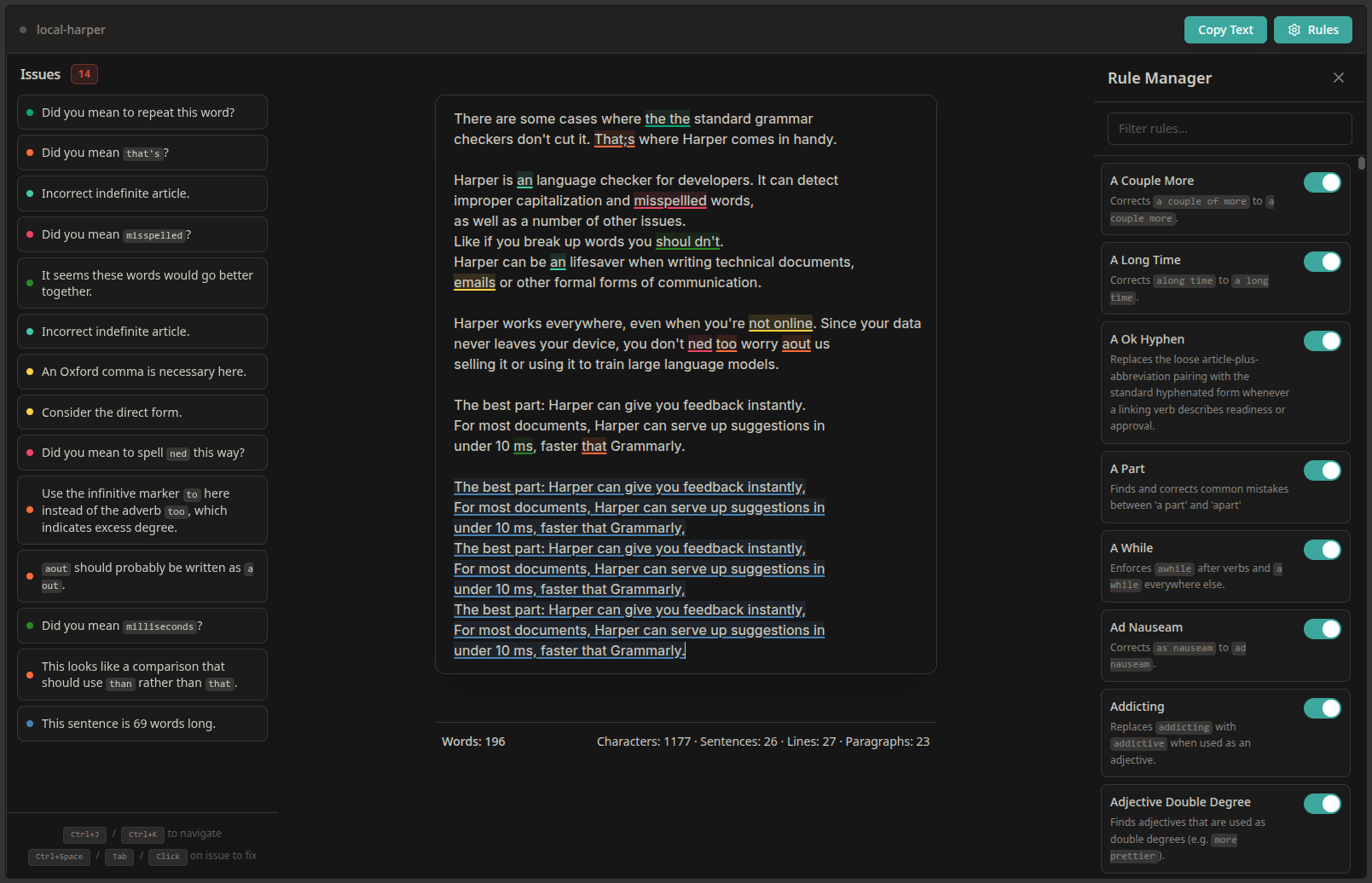The image size is (1372, 883).
Task: Click the local-harper title text
Action: pyautogui.click(x=71, y=30)
